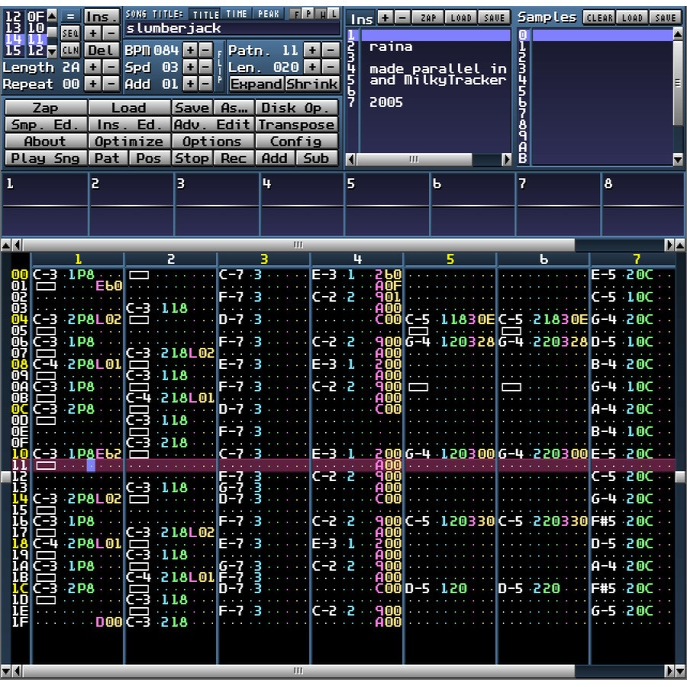Increase BPM with its plus button
Screen dimensions: 687x687
pyautogui.click(x=190, y=50)
